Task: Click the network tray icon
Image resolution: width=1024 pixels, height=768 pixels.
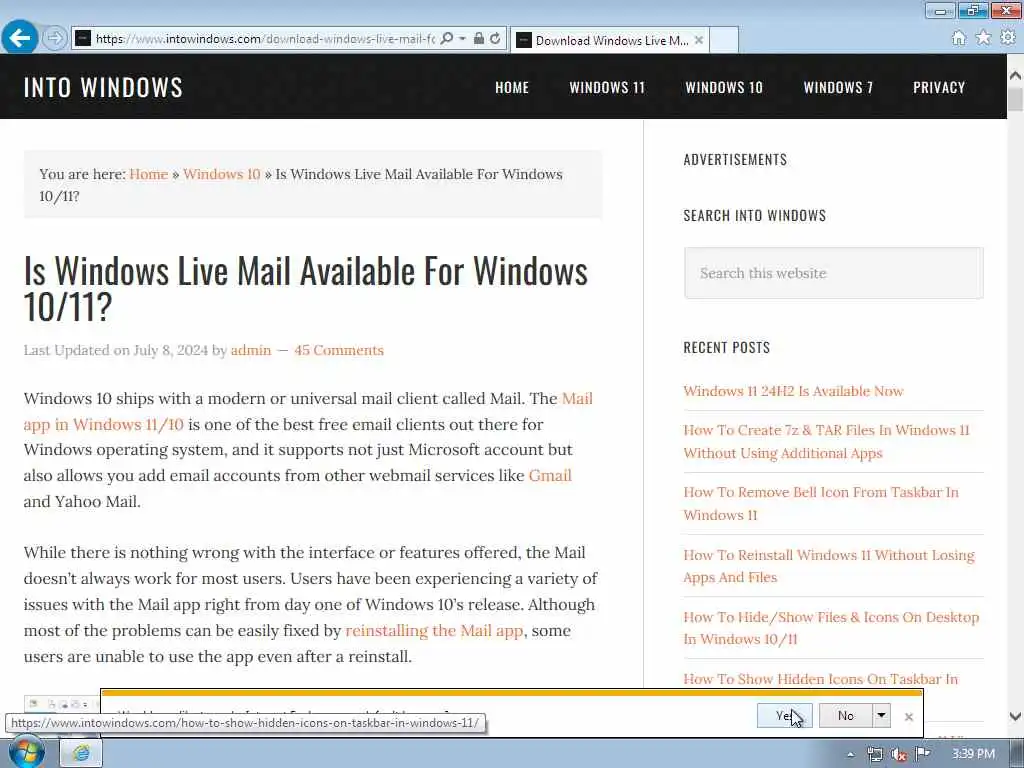Action: 875,754
